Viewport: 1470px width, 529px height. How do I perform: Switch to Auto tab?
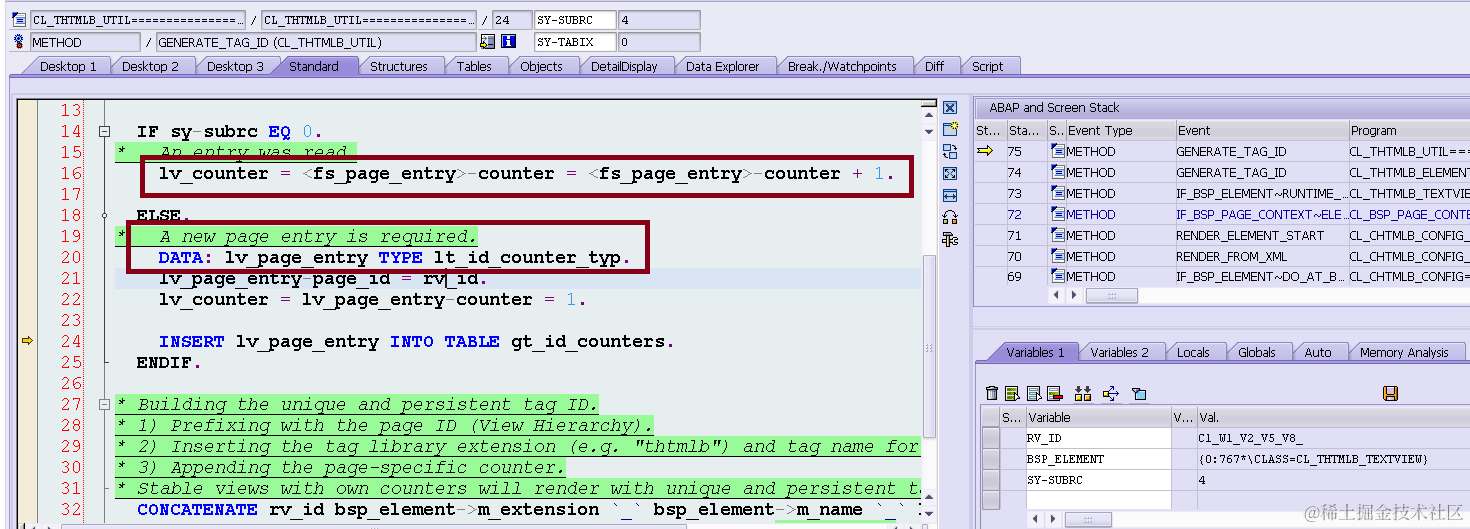[1318, 352]
